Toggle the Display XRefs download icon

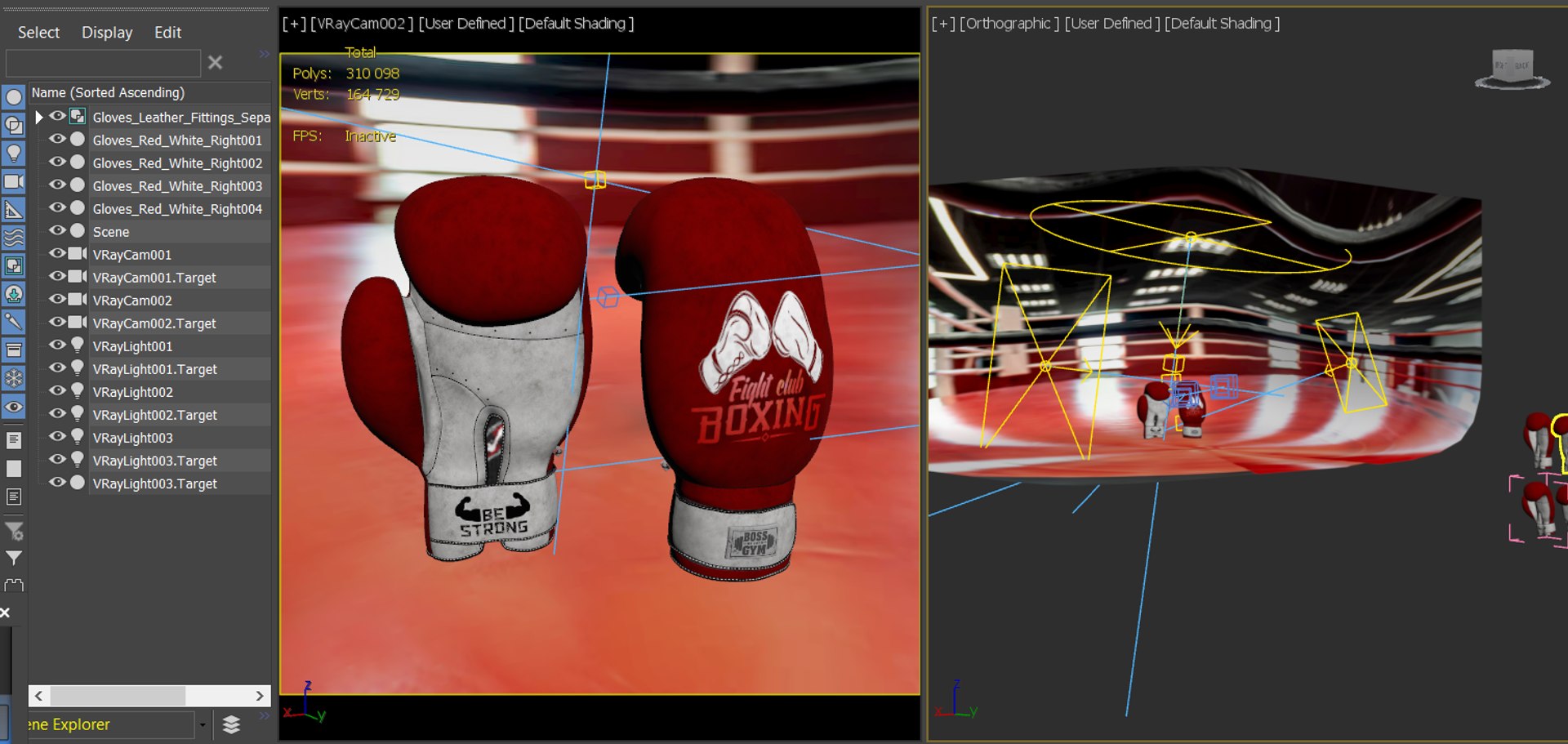(x=14, y=294)
